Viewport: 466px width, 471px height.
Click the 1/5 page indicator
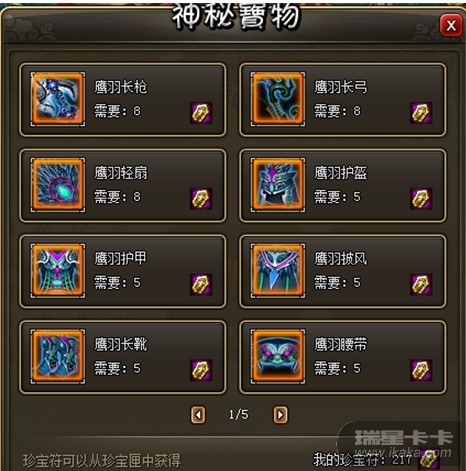238,415
